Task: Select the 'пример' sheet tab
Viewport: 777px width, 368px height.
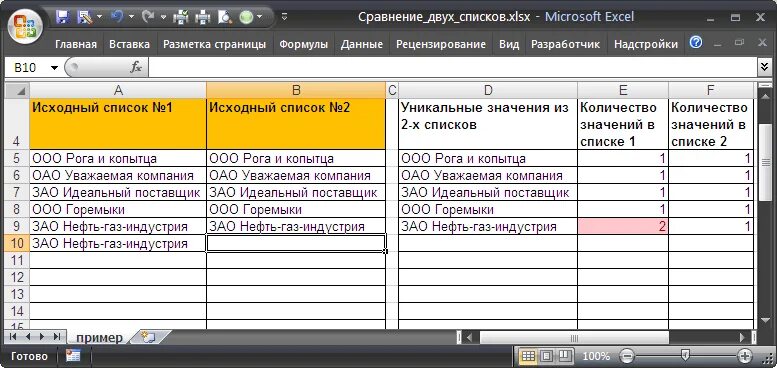Action: tap(99, 337)
